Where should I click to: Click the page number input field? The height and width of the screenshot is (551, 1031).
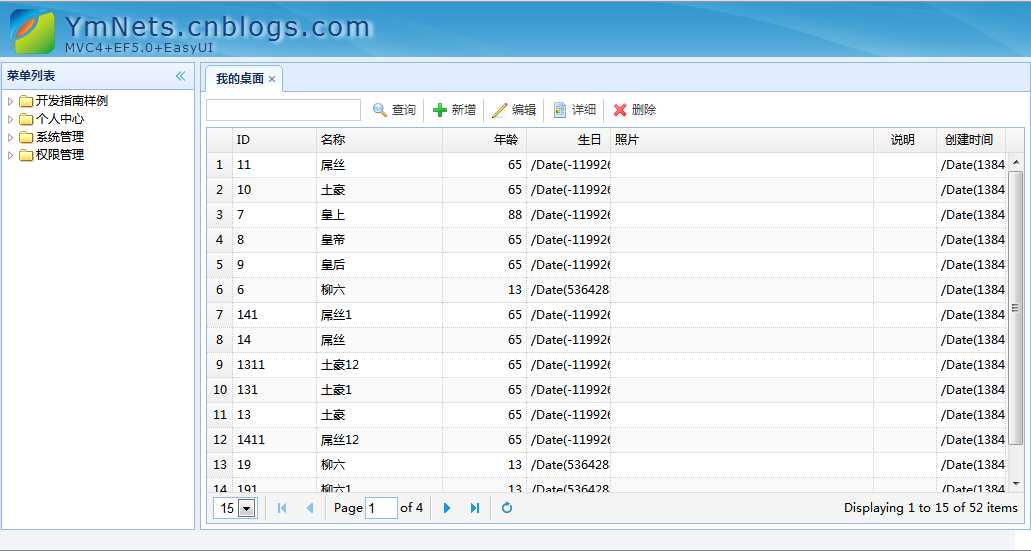[381, 508]
